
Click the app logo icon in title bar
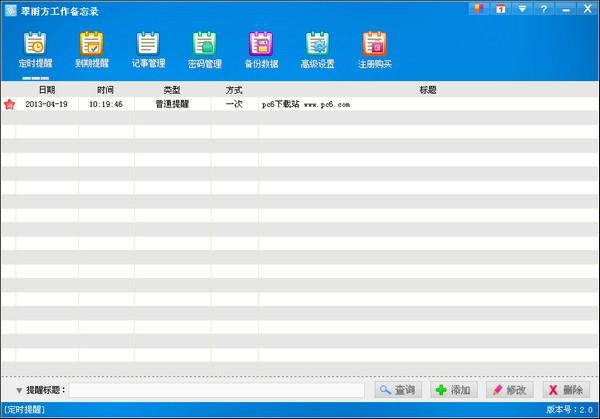(11, 10)
